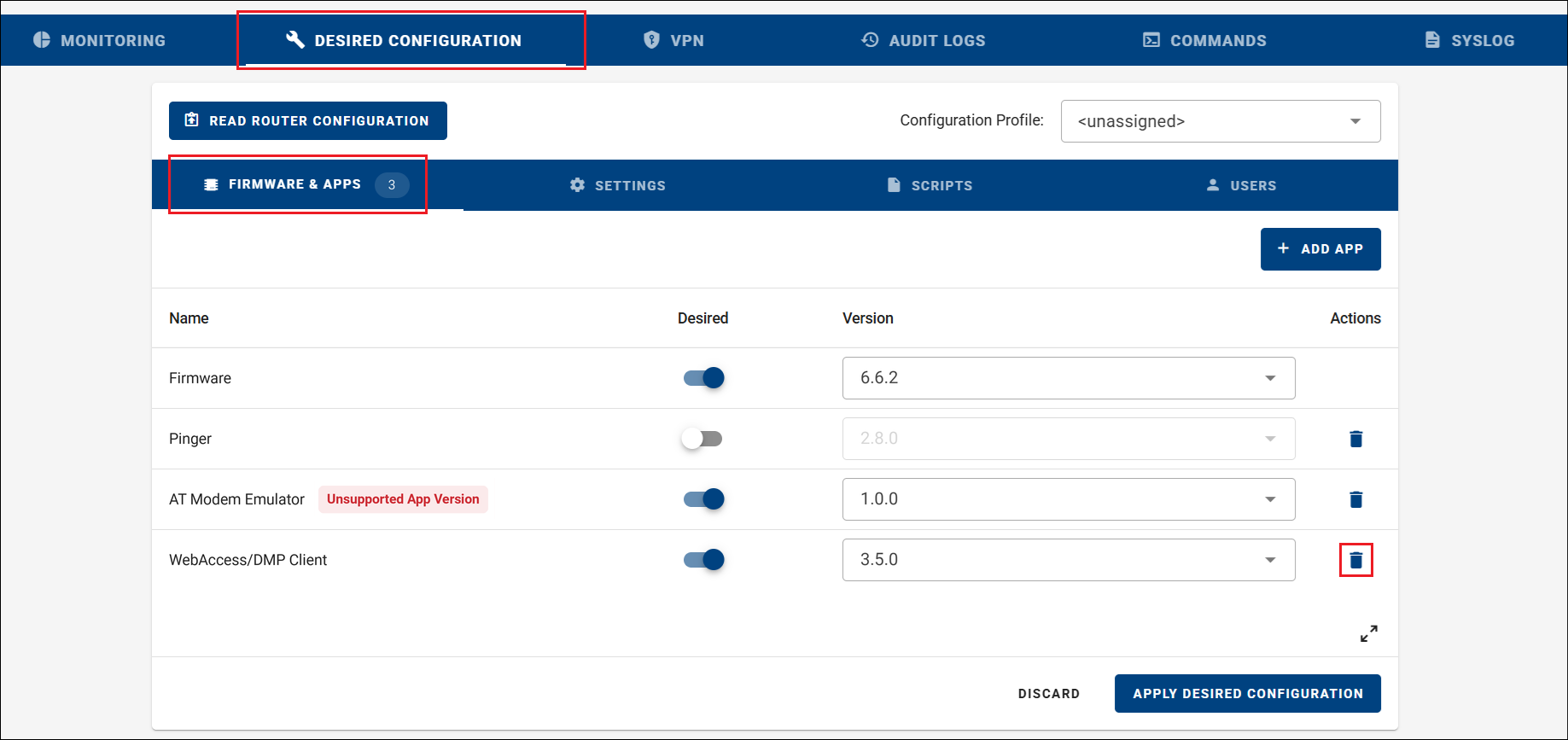Select WebAccess/DMP Client version 3.5.0 dropdown
1568x740 pixels.
pyautogui.click(x=1069, y=560)
